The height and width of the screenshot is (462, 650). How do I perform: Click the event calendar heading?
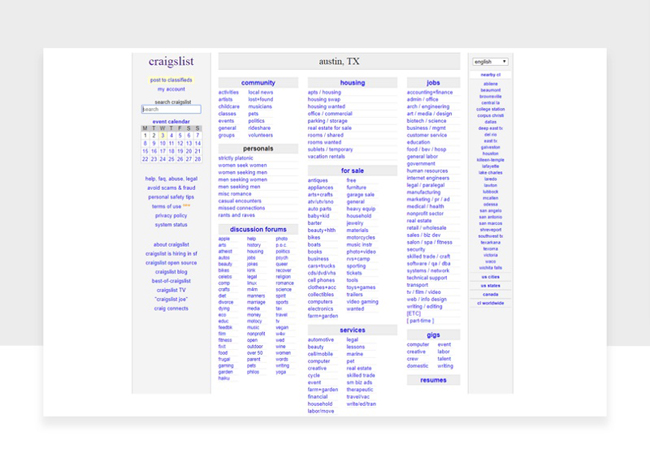tap(171, 121)
